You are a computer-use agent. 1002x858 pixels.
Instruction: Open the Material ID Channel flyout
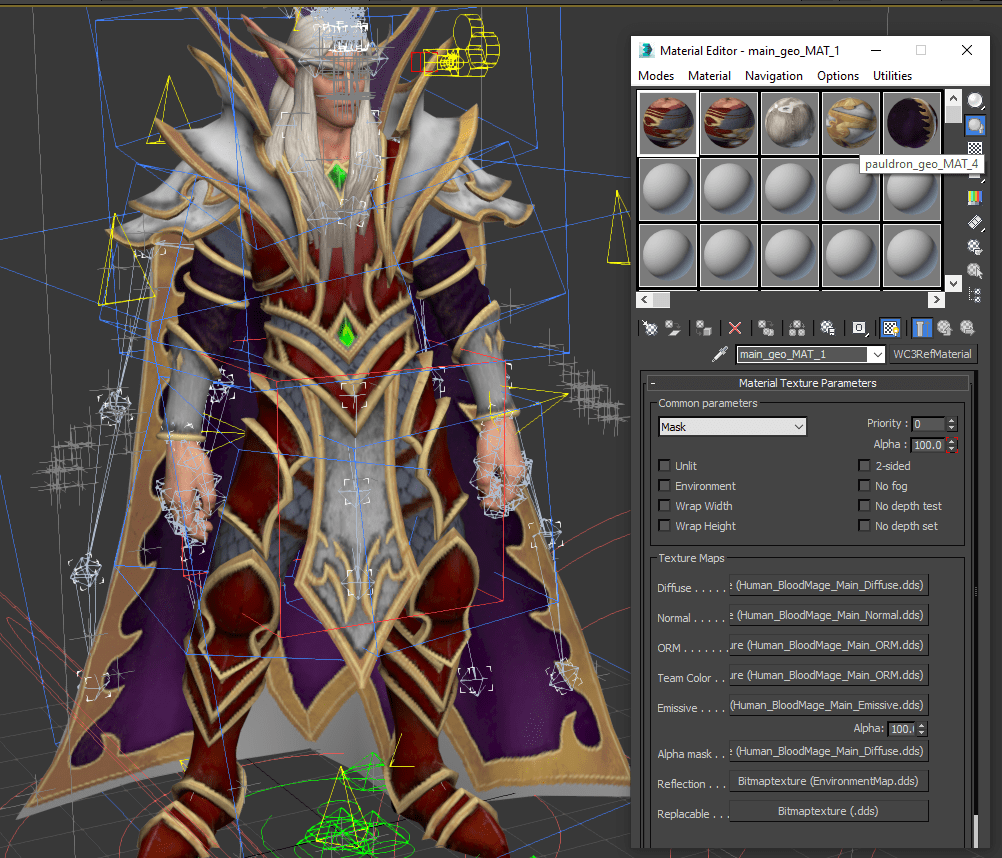click(859, 328)
